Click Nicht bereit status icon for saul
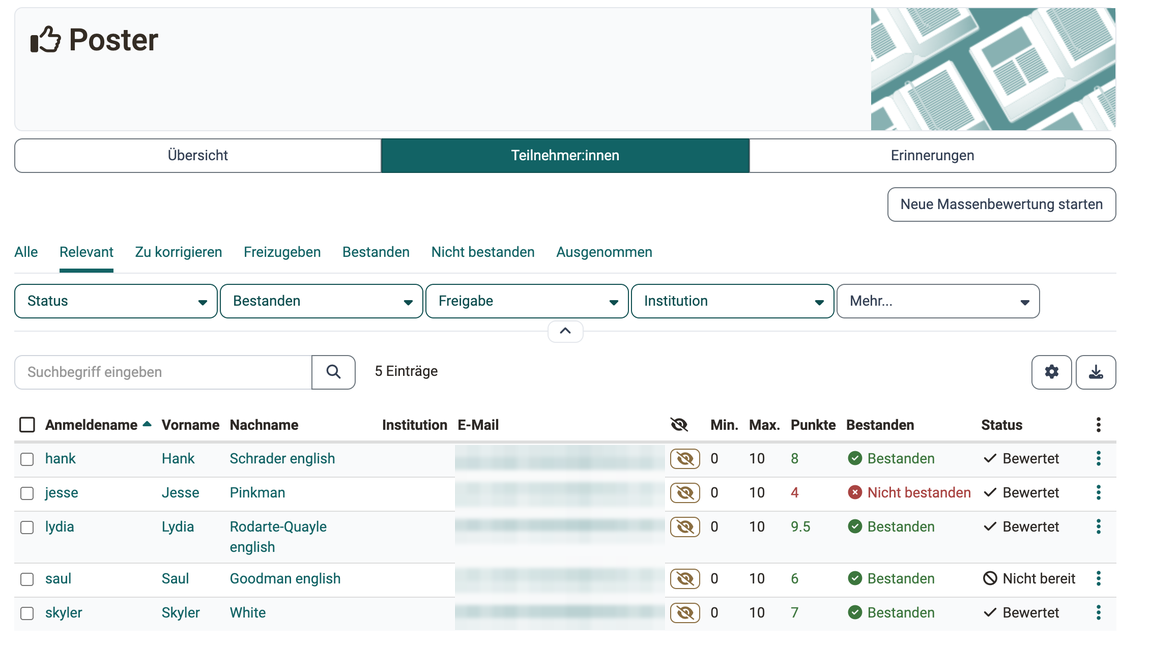 tap(990, 579)
